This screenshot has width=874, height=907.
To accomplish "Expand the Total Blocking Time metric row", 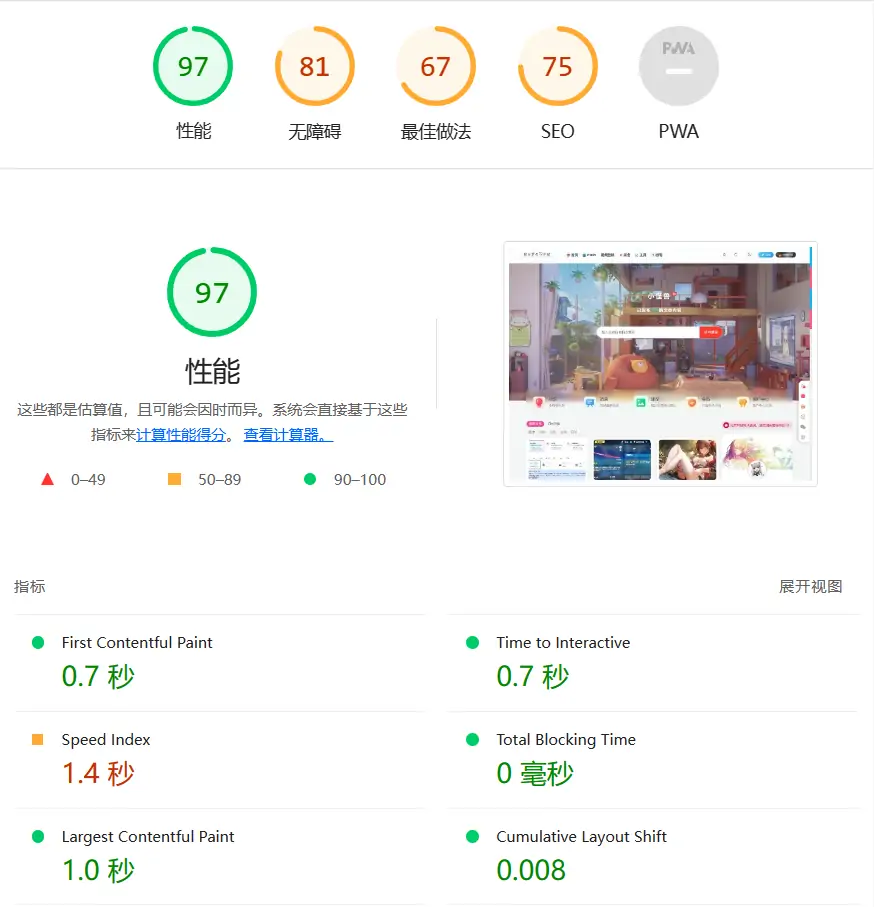I will point(566,740).
